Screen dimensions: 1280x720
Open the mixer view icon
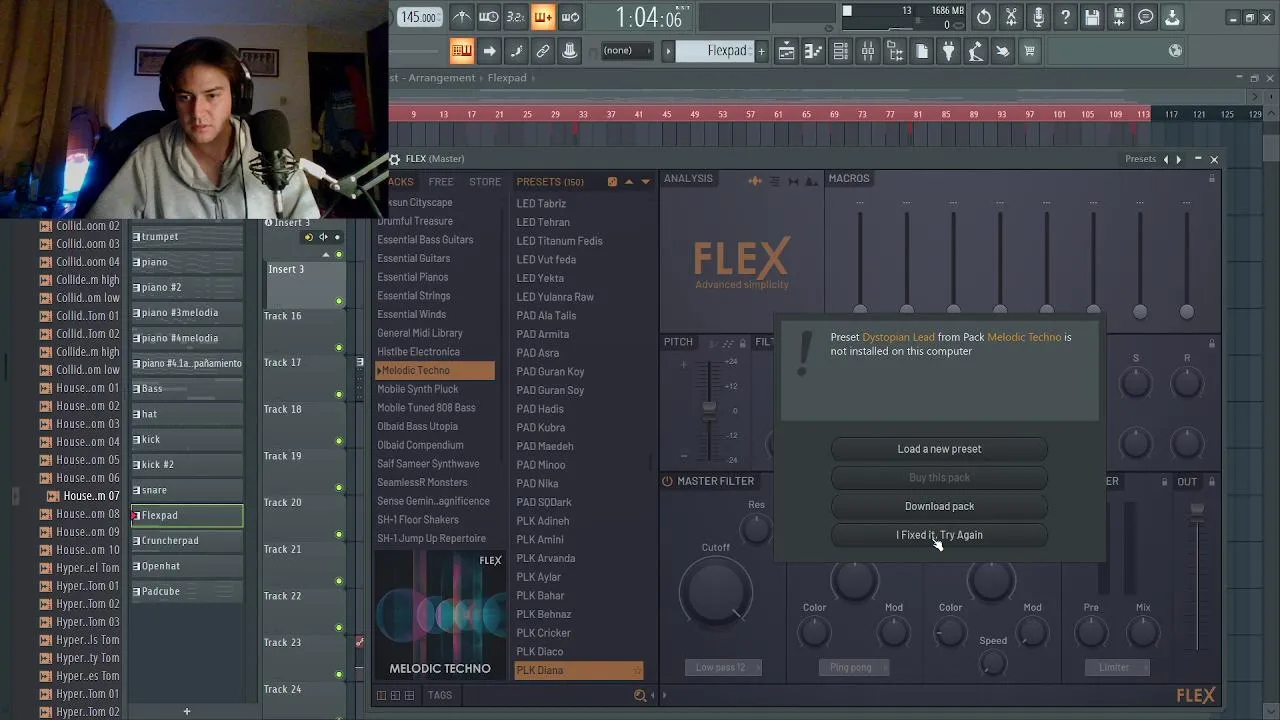coord(867,51)
